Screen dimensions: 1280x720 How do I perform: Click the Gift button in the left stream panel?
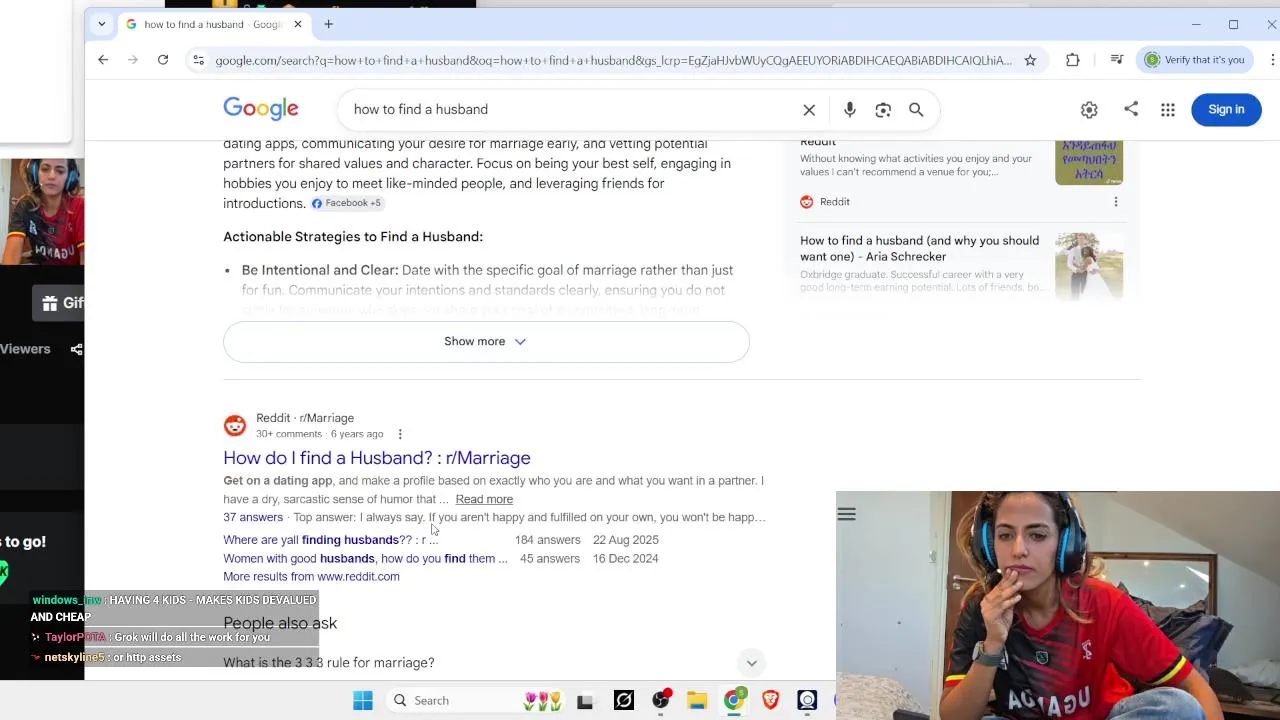pyautogui.click(x=59, y=303)
